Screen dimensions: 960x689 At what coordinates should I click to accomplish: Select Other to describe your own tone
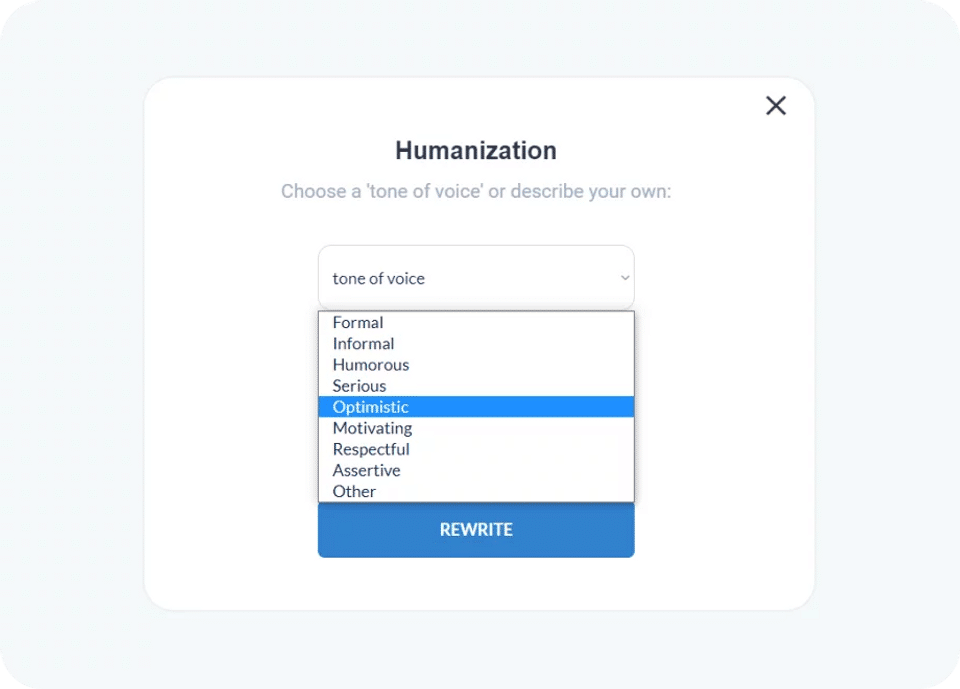354,491
